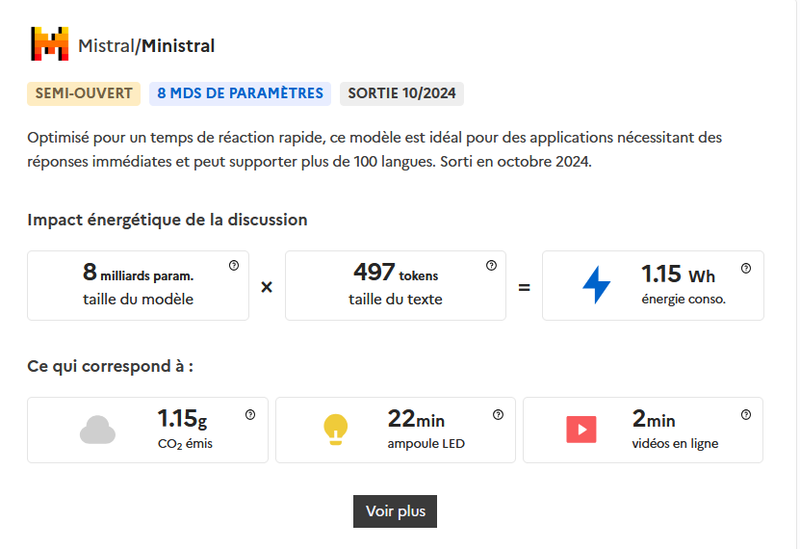
Task: Open help tooltip for CO₂ emissions card
Action: [x=250, y=415]
